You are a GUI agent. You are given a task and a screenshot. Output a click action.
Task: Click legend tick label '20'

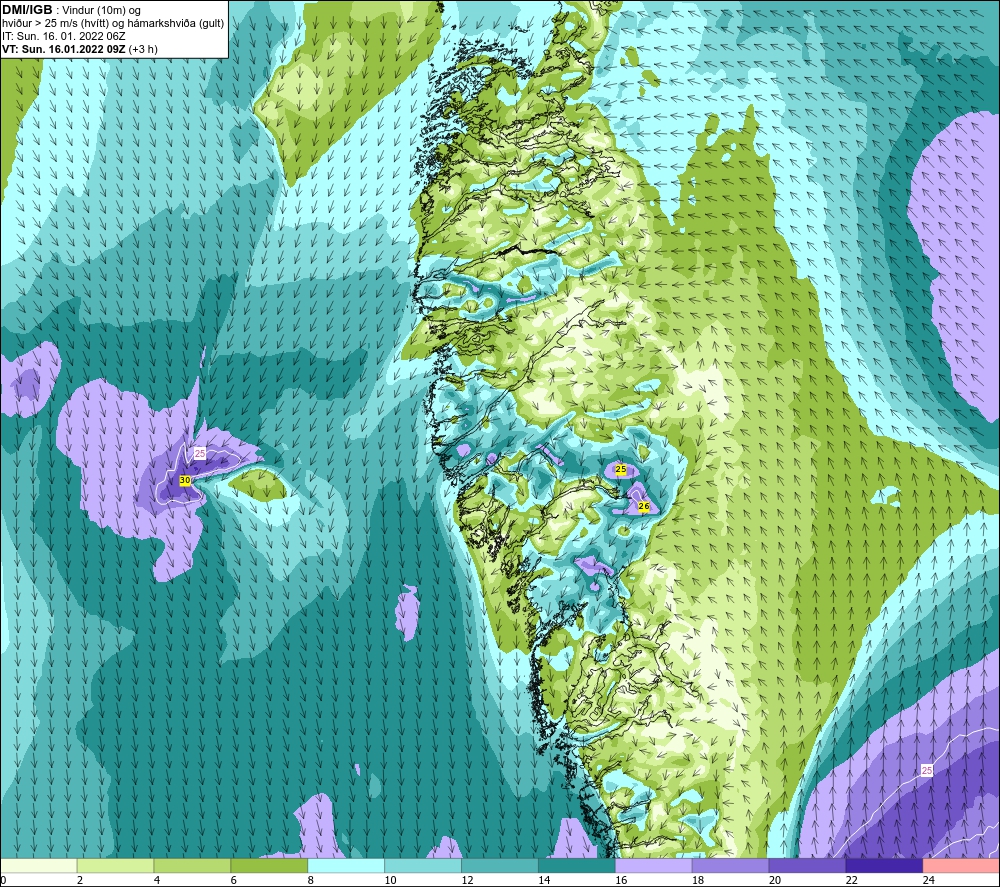[x=774, y=880]
